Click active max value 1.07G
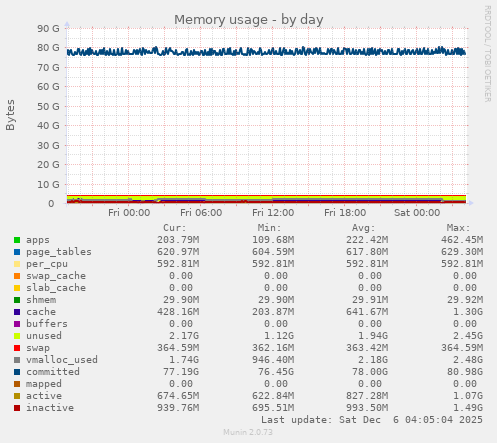Viewport: 497px width, 443px height. tap(468, 396)
